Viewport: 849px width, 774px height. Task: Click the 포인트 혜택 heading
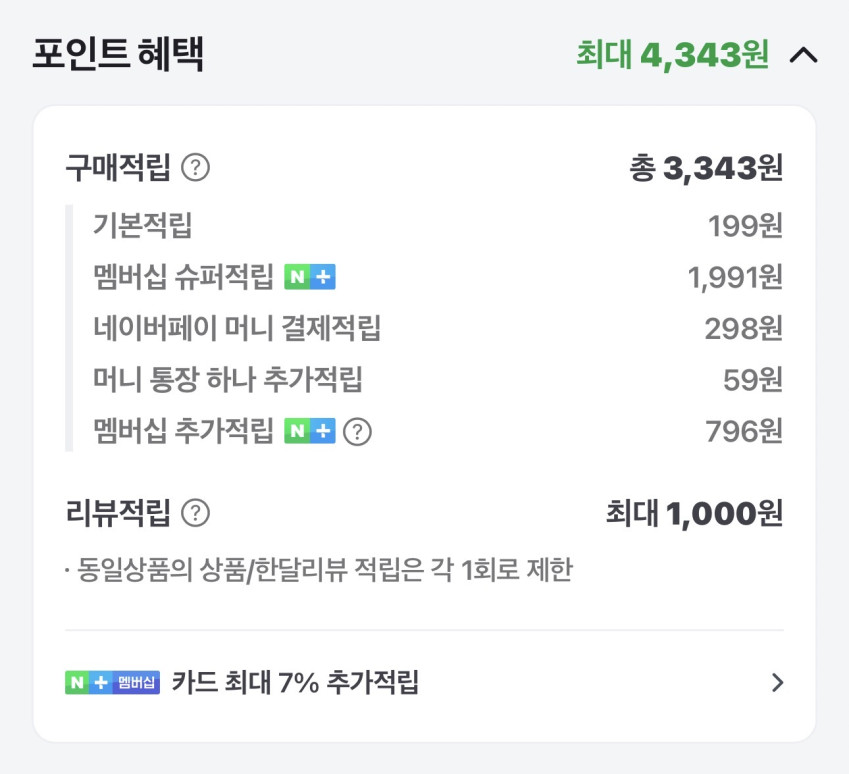(x=117, y=55)
